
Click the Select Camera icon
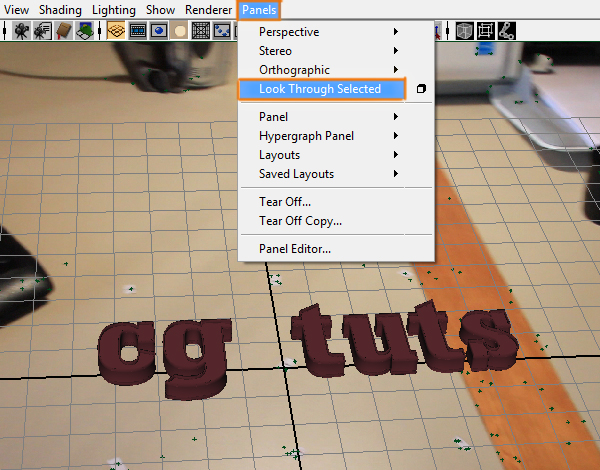coord(21,31)
